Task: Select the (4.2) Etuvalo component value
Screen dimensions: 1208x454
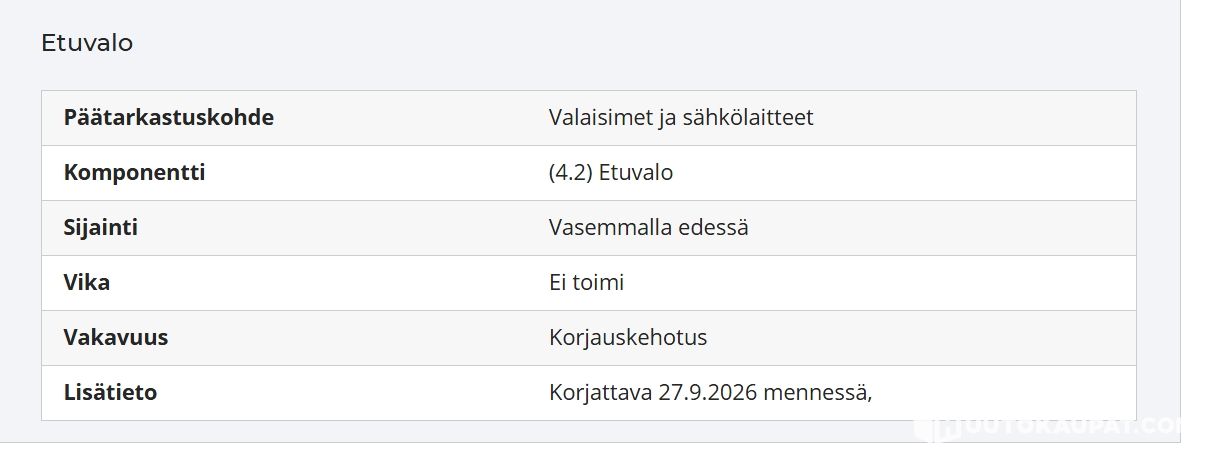Action: pos(611,172)
